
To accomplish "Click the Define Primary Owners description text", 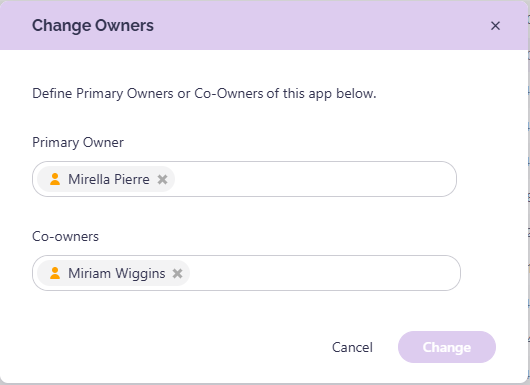I will click(204, 94).
